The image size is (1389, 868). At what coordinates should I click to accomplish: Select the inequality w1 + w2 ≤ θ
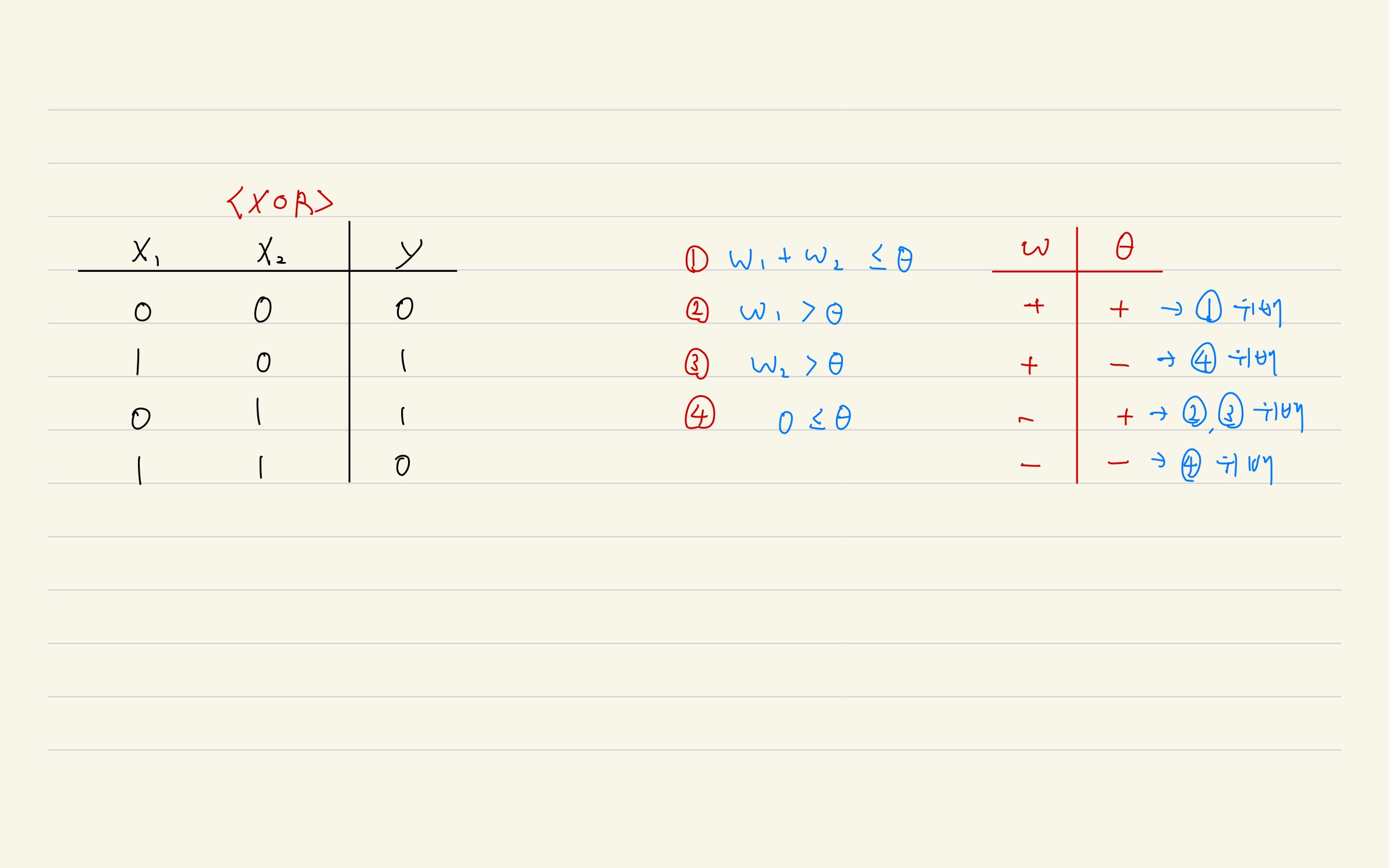coord(821,259)
